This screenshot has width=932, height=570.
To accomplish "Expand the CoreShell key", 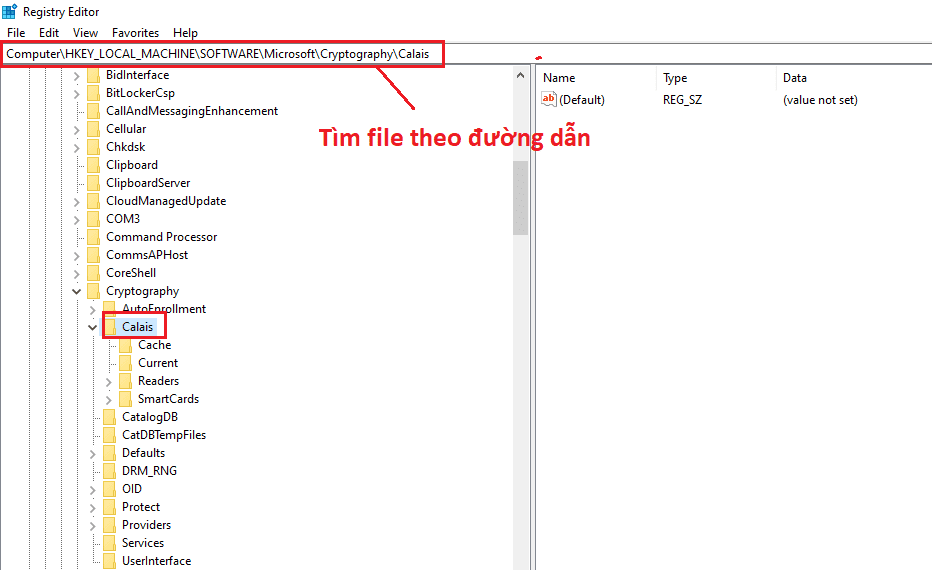I will click(76, 274).
